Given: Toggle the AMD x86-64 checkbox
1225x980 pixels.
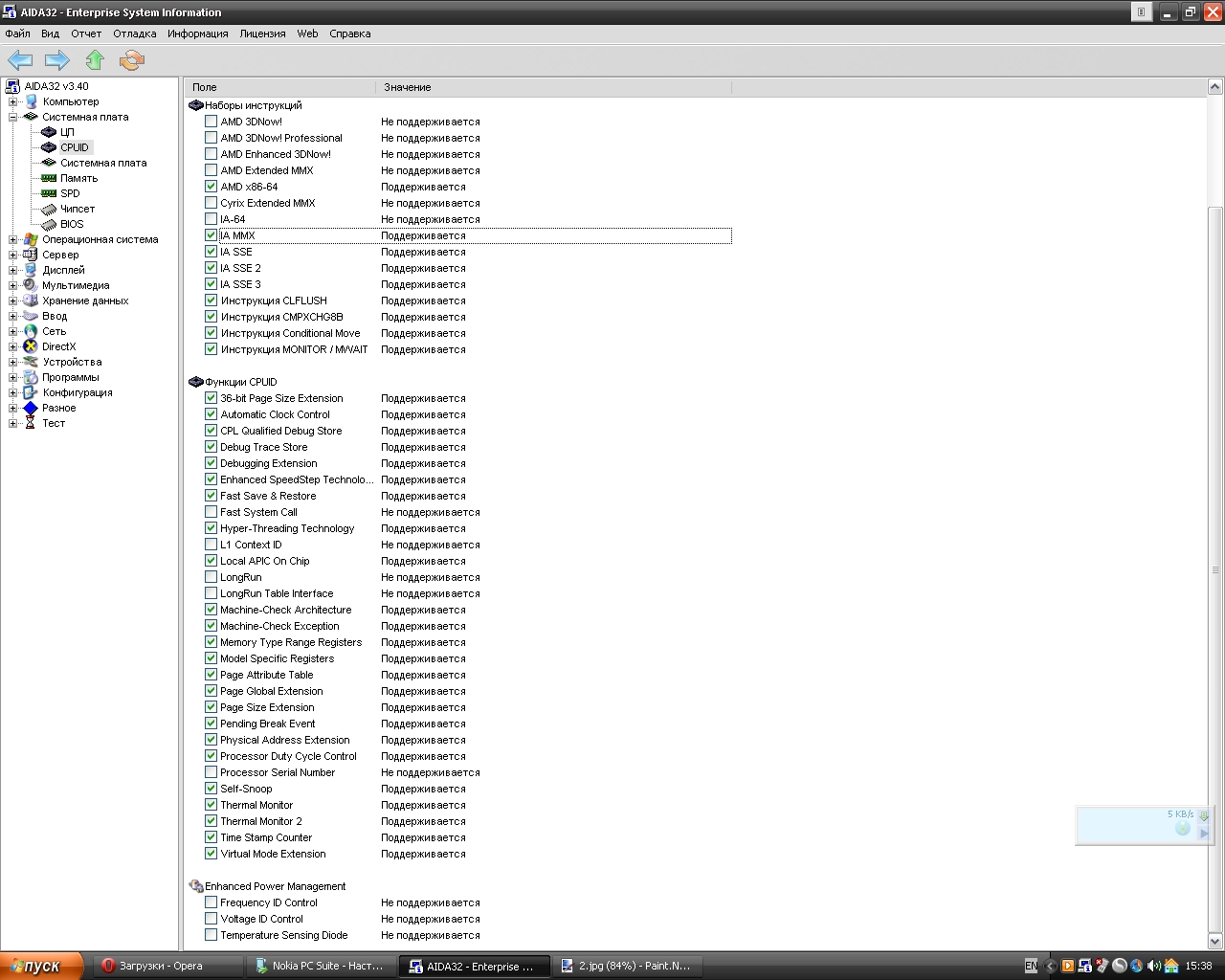Looking at the screenshot, I should tap(211, 187).
